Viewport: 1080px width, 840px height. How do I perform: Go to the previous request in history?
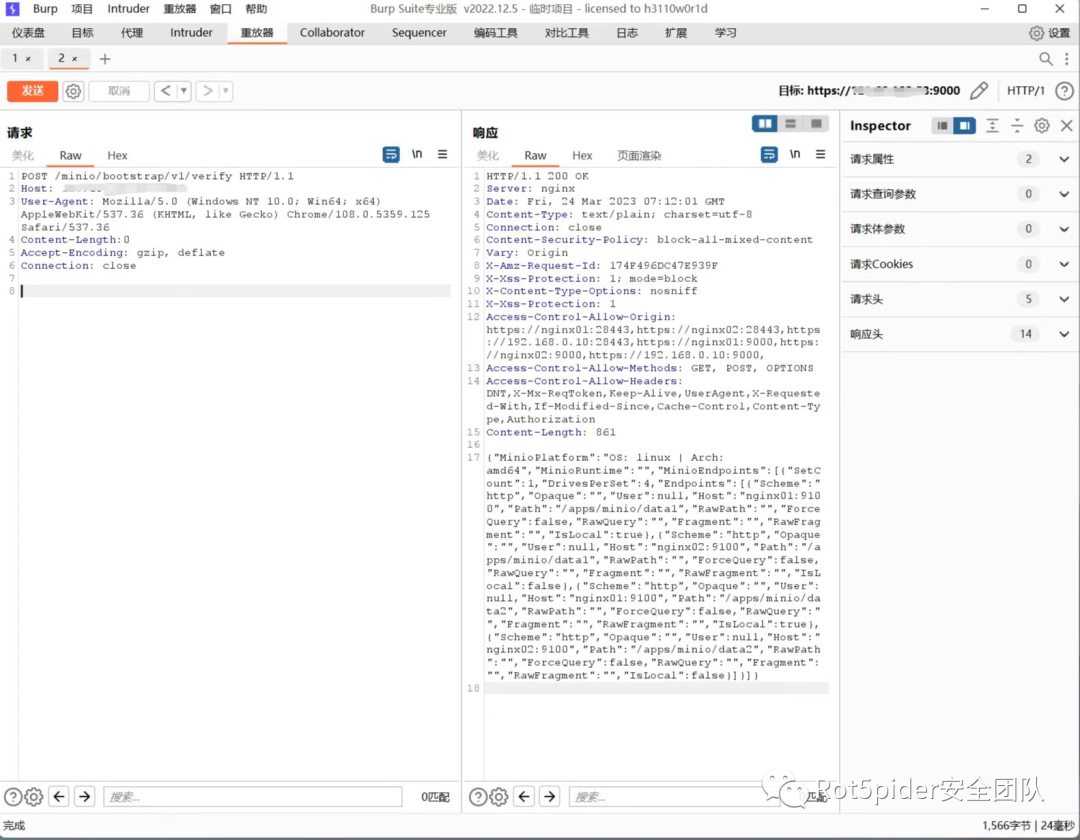pos(165,91)
